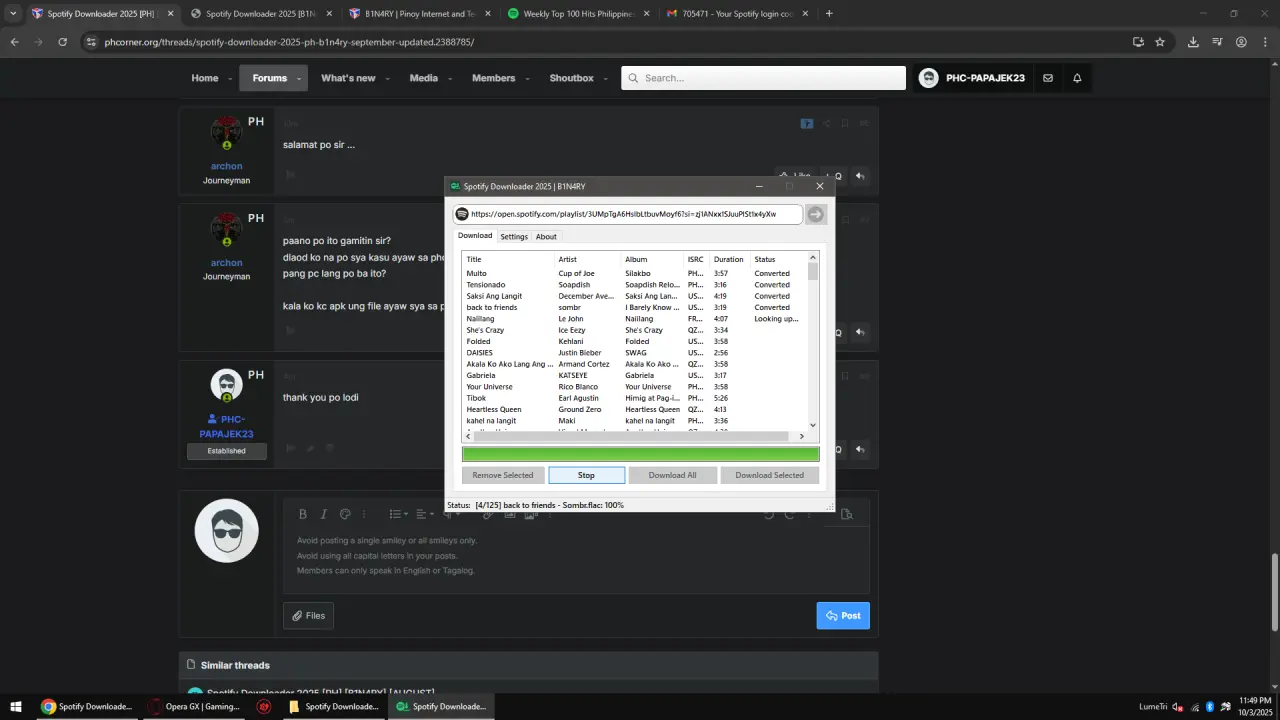Click the arrow go button beside the Spotify URL
Screen dimensions: 1280x720
click(816, 214)
